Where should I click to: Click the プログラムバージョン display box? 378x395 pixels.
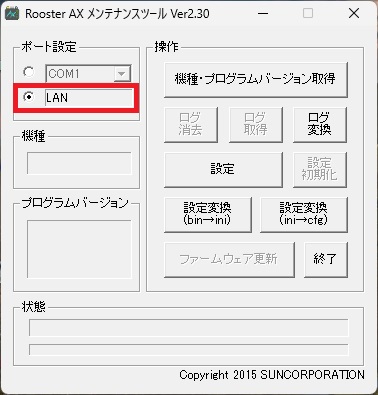[79, 249]
